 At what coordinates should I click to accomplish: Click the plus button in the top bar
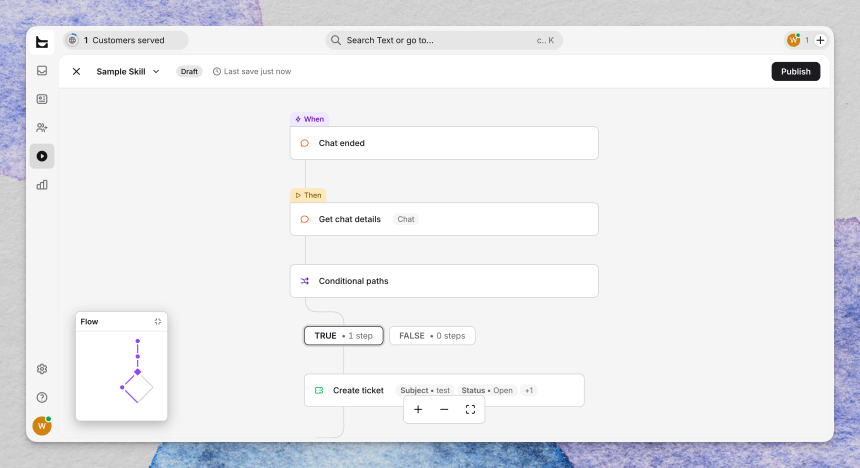820,40
